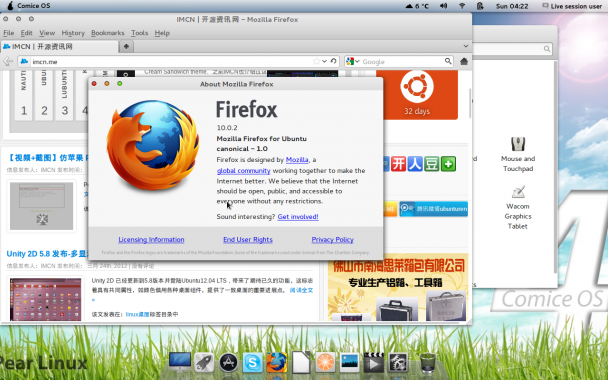Open the video player clapperboard icon in dock
The height and width of the screenshot is (380, 608).
373,363
